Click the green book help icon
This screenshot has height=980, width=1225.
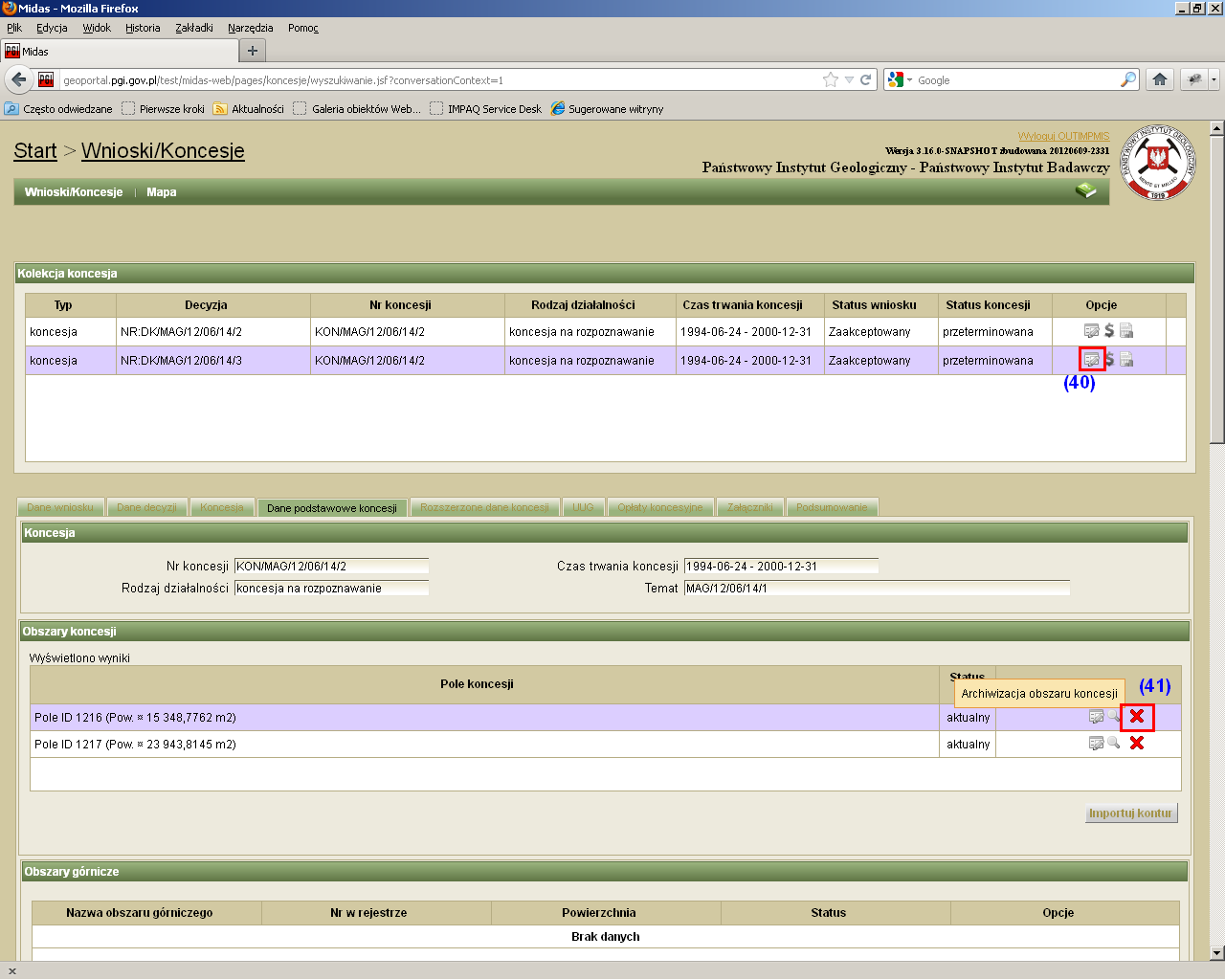pyautogui.click(x=1085, y=190)
